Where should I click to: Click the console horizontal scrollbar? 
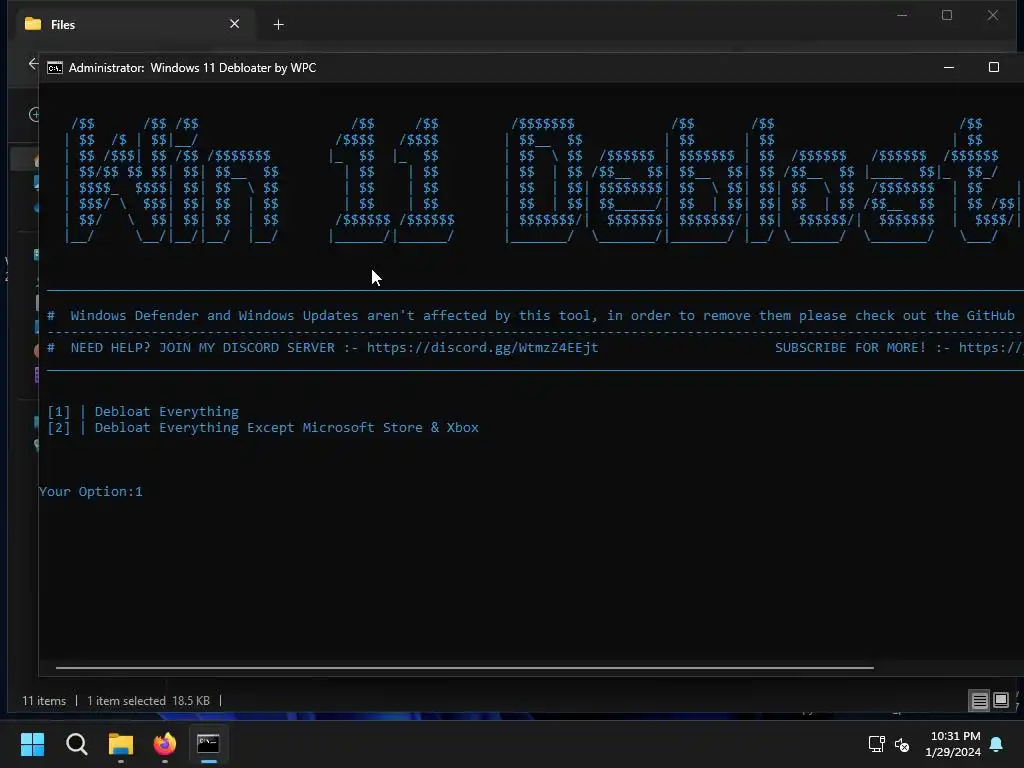click(465, 668)
